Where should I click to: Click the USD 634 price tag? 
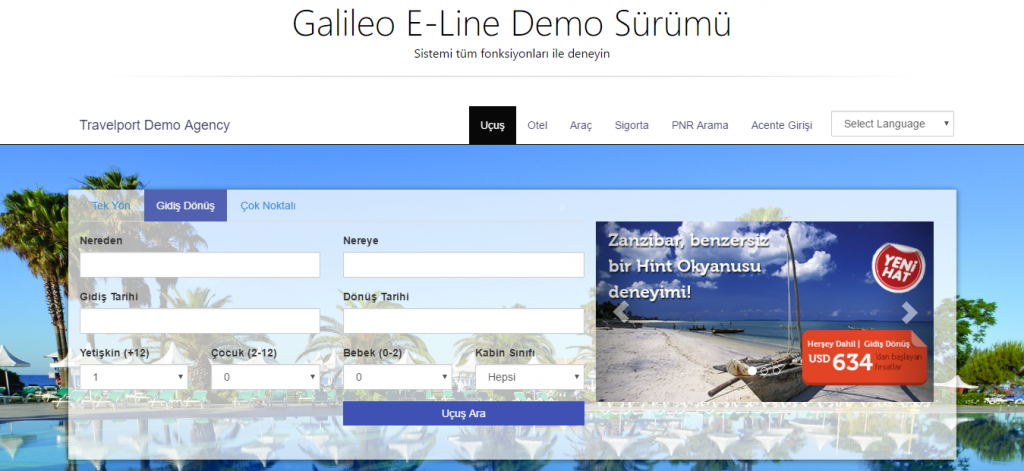click(x=864, y=358)
